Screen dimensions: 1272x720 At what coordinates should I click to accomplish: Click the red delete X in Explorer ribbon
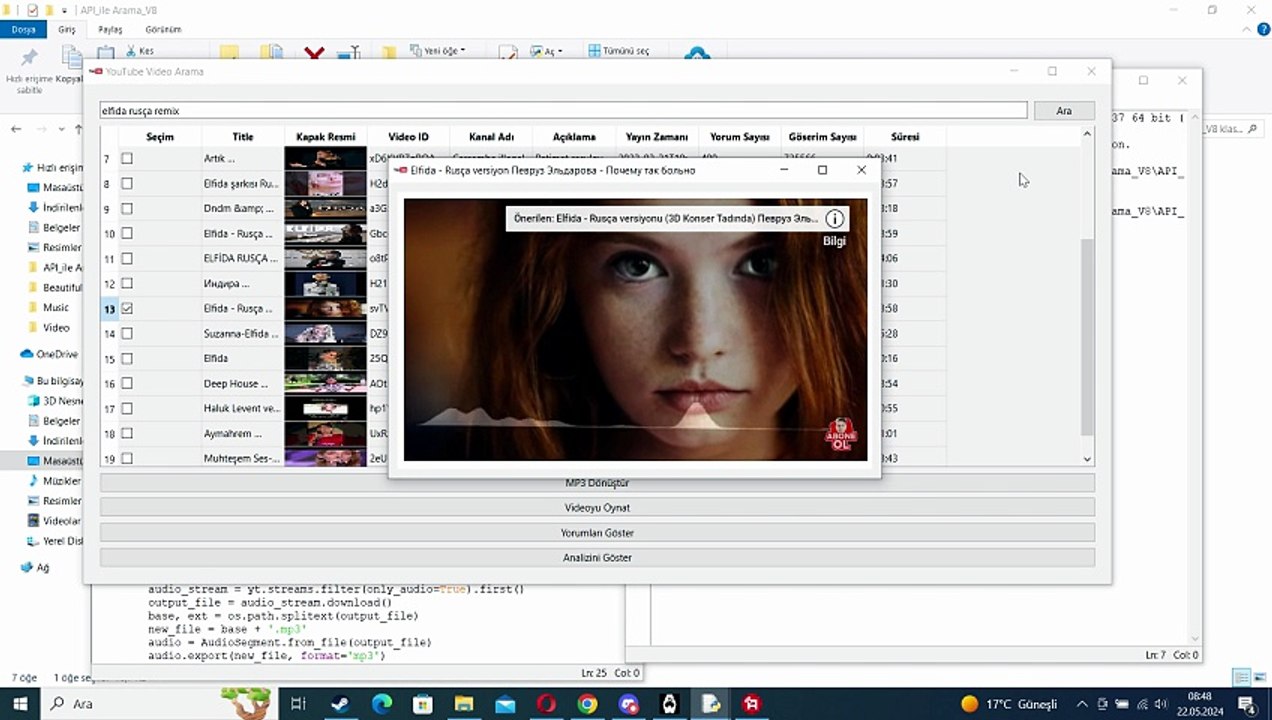click(x=315, y=54)
